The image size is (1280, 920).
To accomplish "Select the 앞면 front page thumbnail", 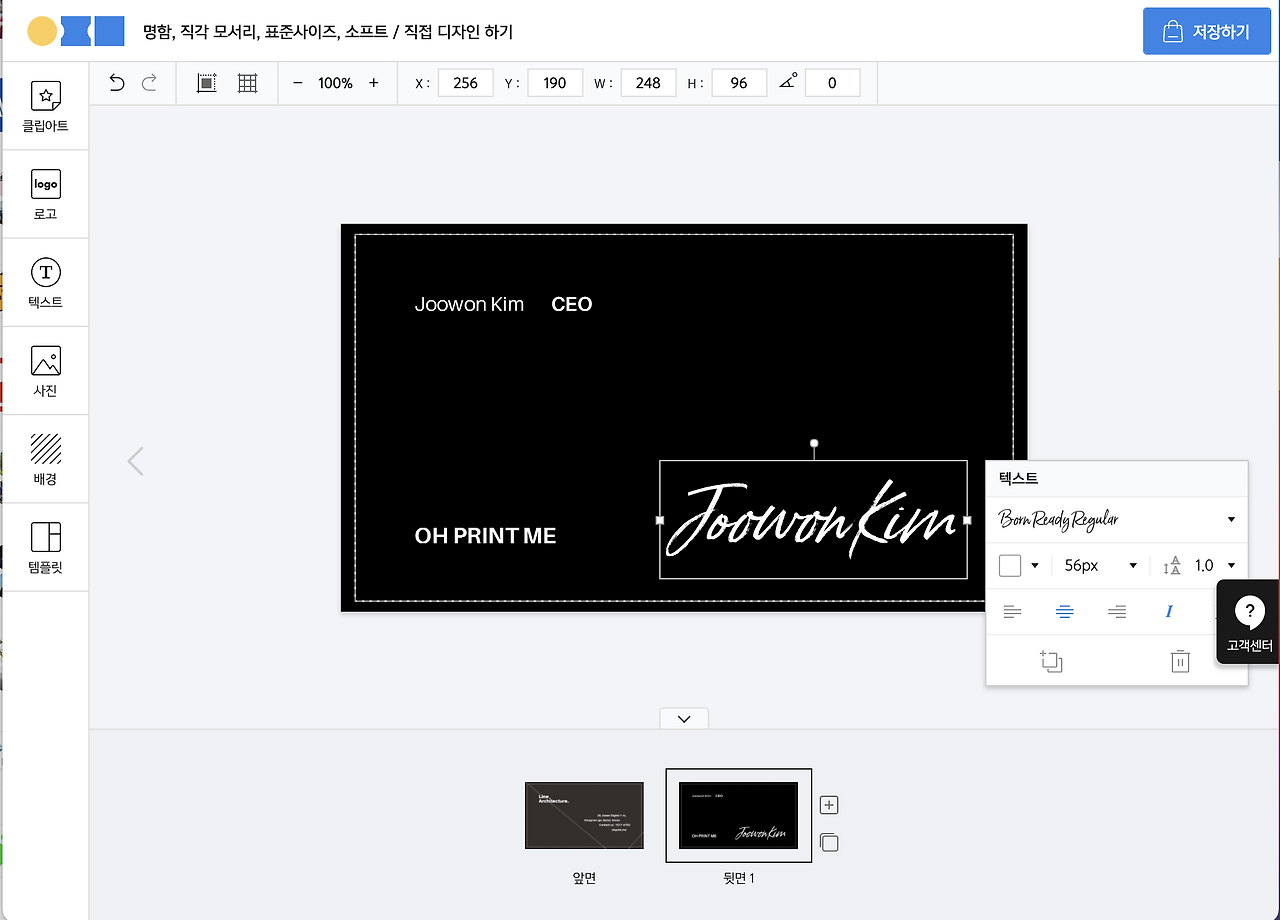I will pyautogui.click(x=584, y=815).
